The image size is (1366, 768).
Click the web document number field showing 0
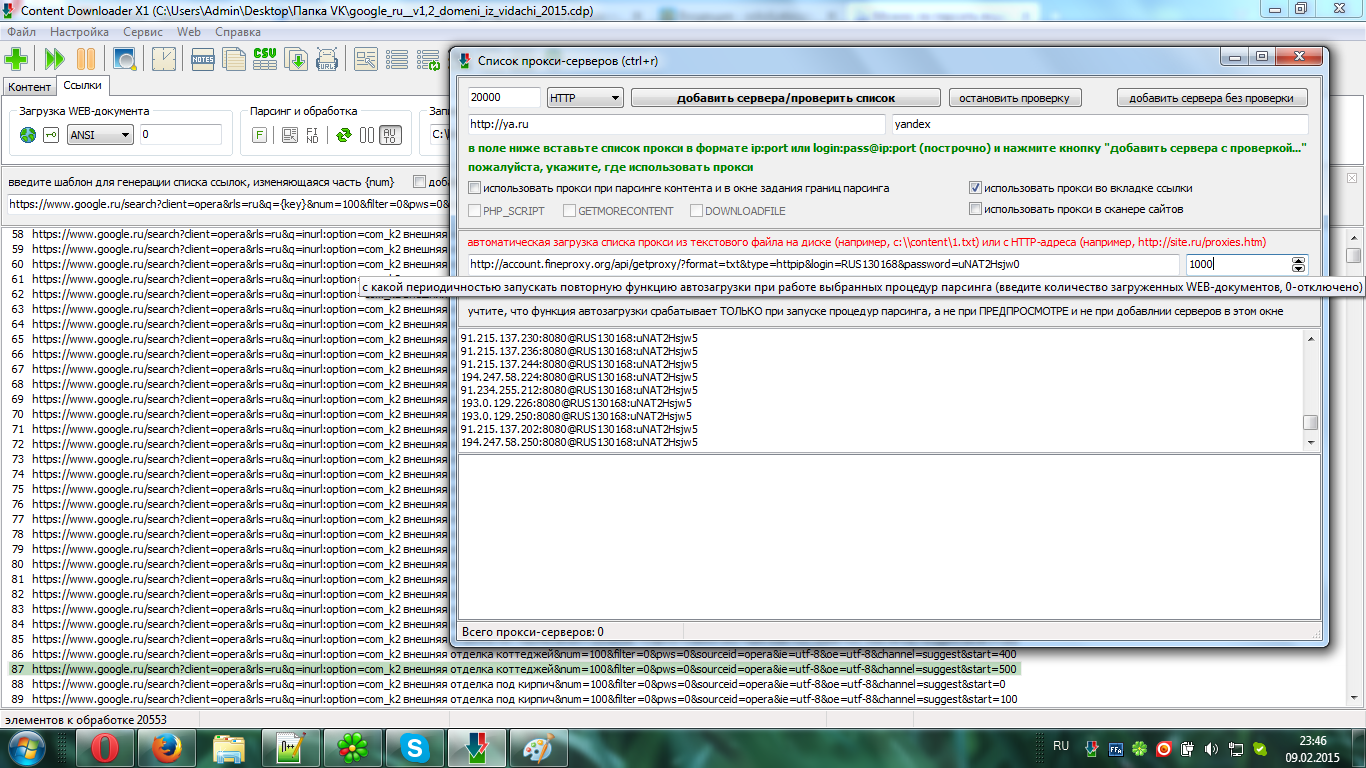(180, 135)
